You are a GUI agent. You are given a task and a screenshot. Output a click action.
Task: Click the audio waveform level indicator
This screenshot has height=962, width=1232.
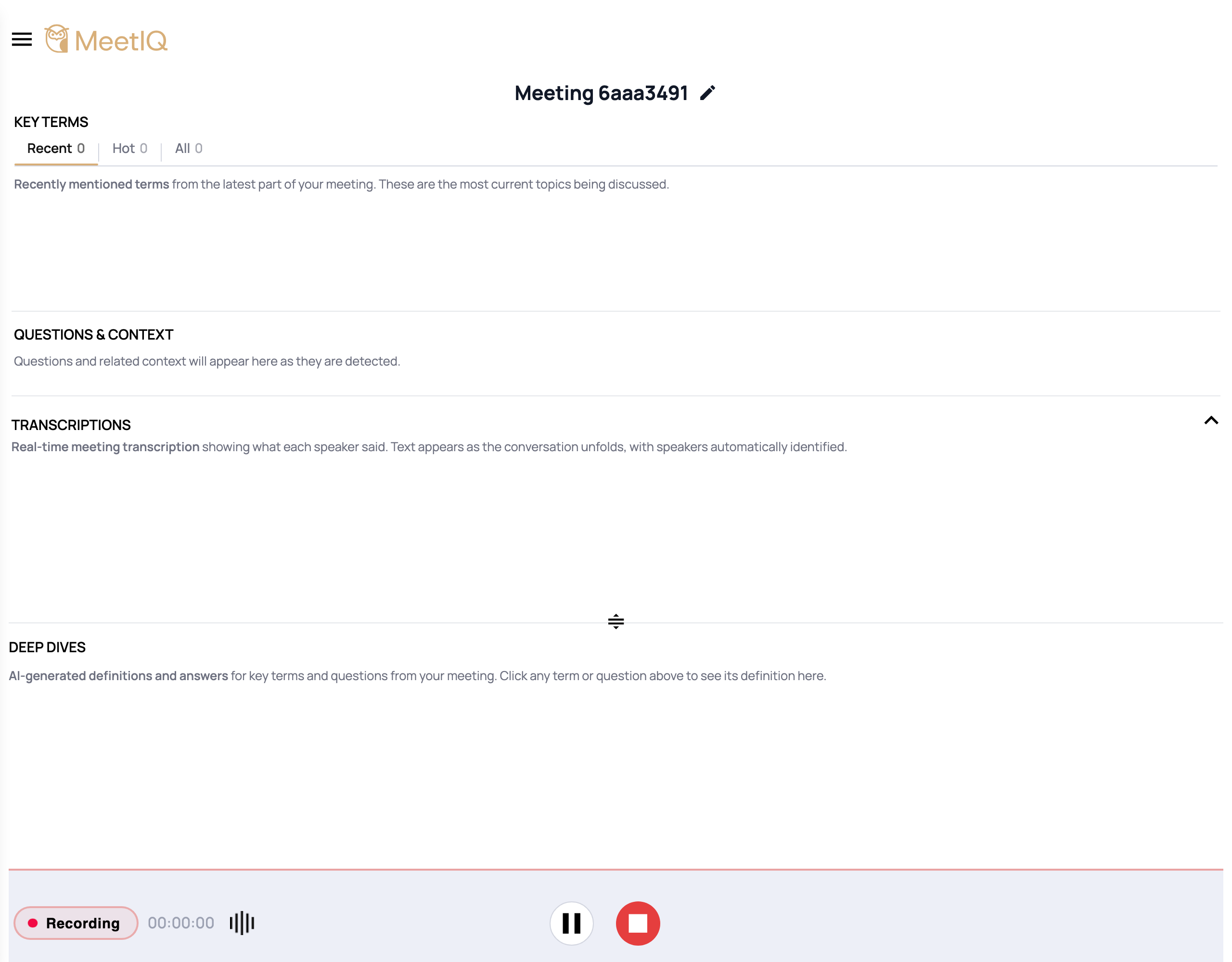[242, 923]
